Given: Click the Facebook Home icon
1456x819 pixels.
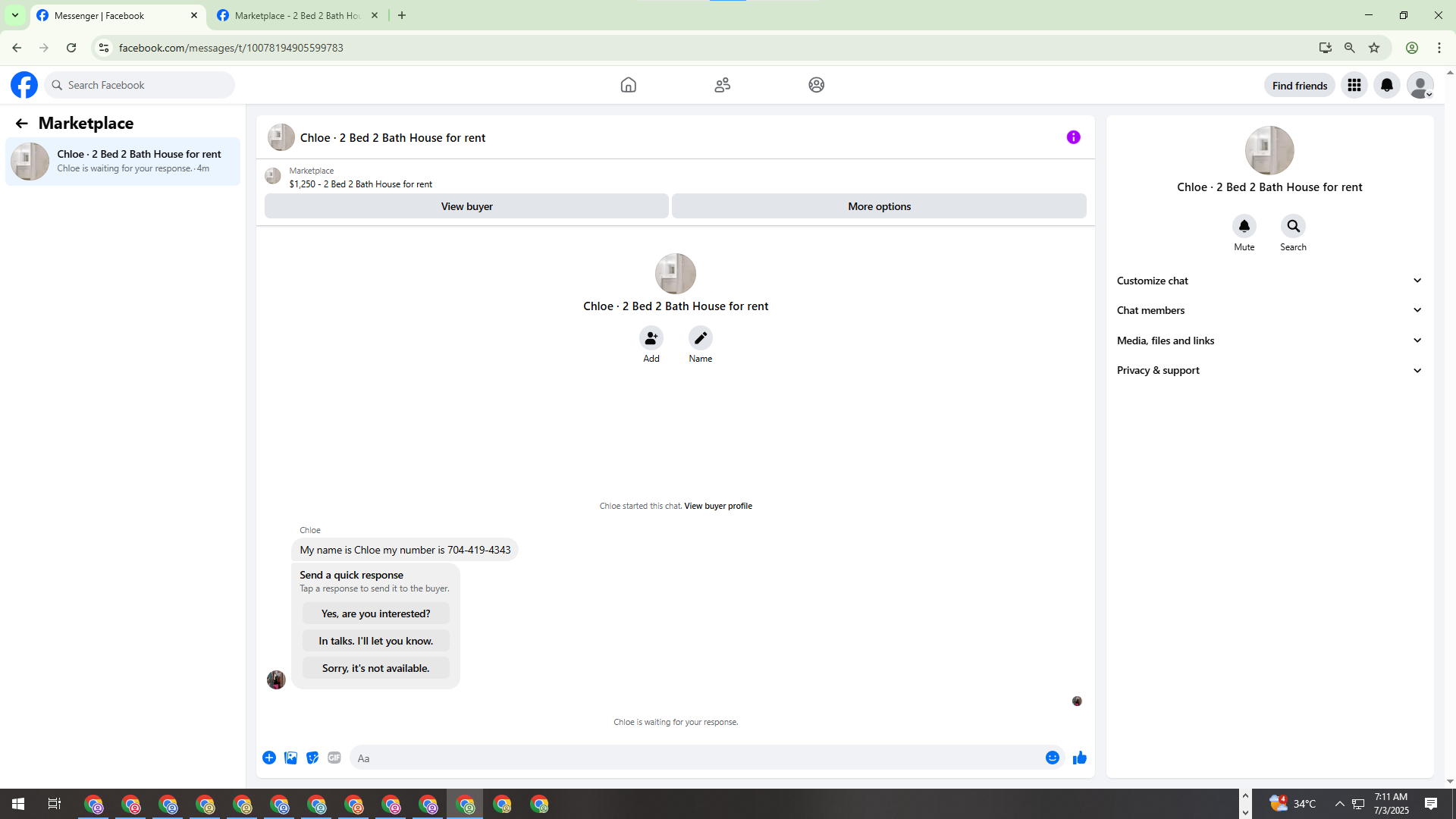Looking at the screenshot, I should point(628,85).
